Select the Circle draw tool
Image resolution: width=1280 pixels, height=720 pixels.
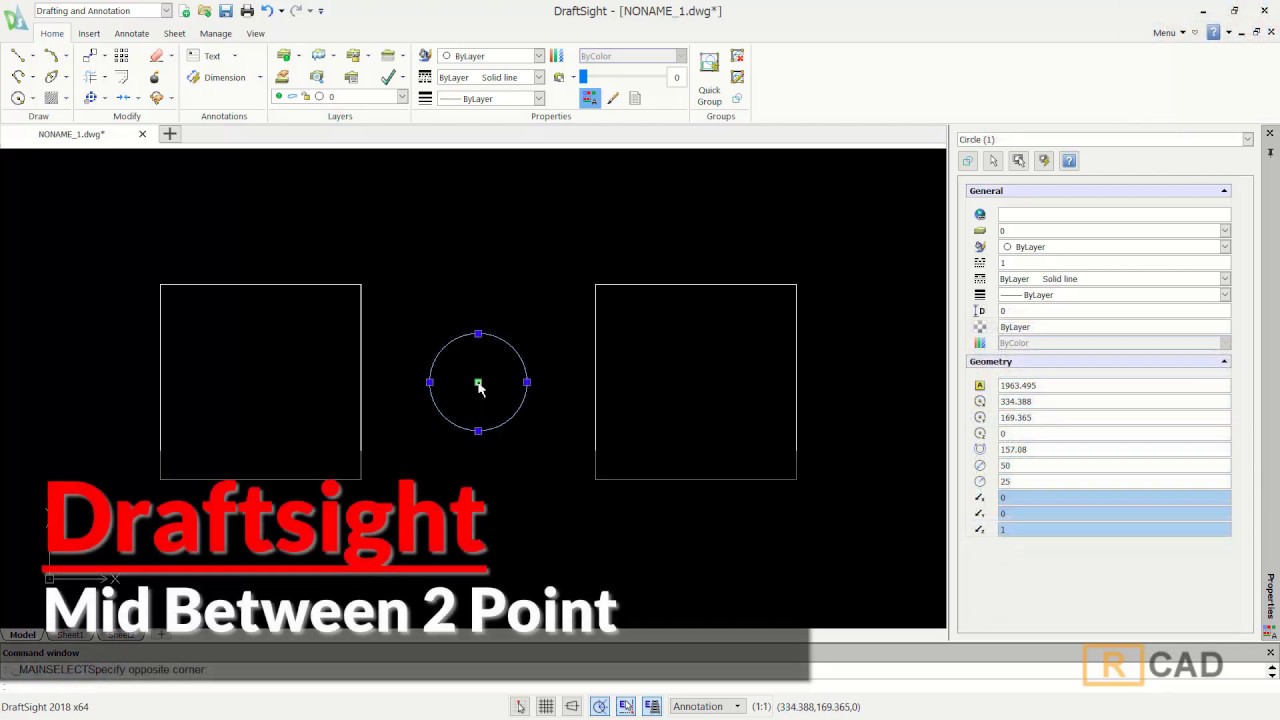point(18,98)
